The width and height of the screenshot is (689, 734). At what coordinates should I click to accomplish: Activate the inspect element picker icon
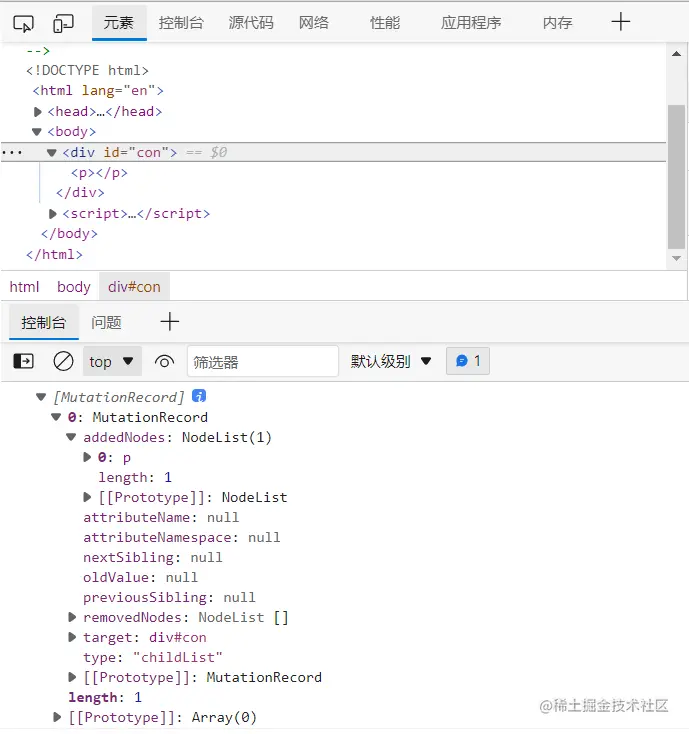pyautogui.click(x=23, y=23)
